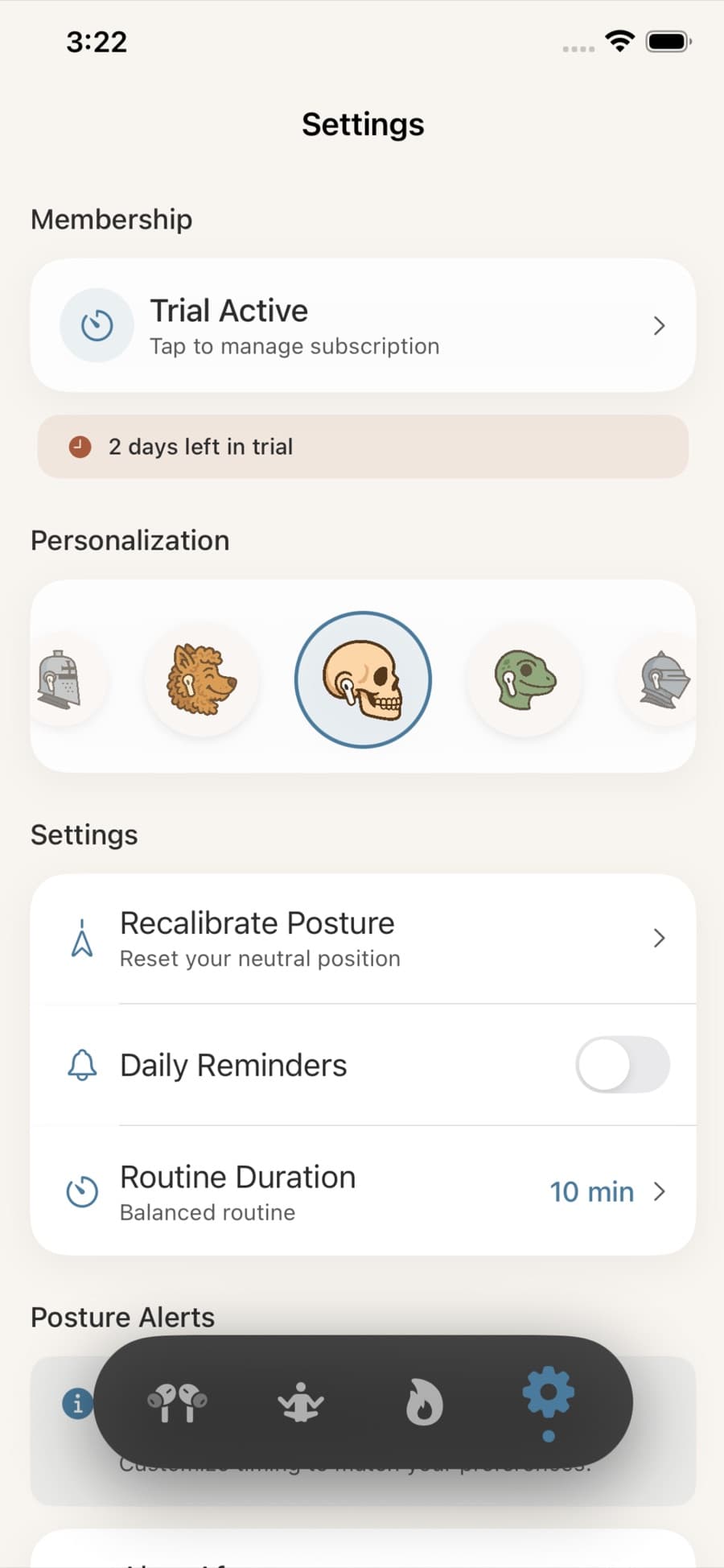Tap the info icon under Posture Alerts
This screenshot has width=724, height=1568.
77,1405
